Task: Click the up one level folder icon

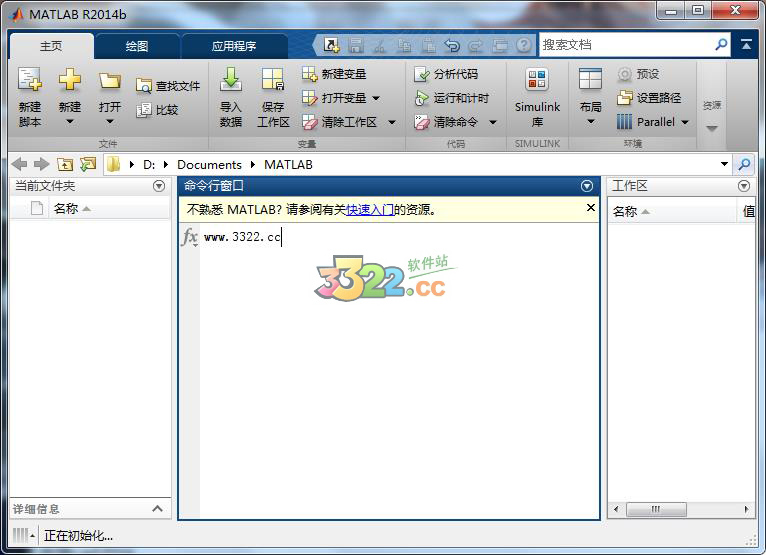Action: 64,164
